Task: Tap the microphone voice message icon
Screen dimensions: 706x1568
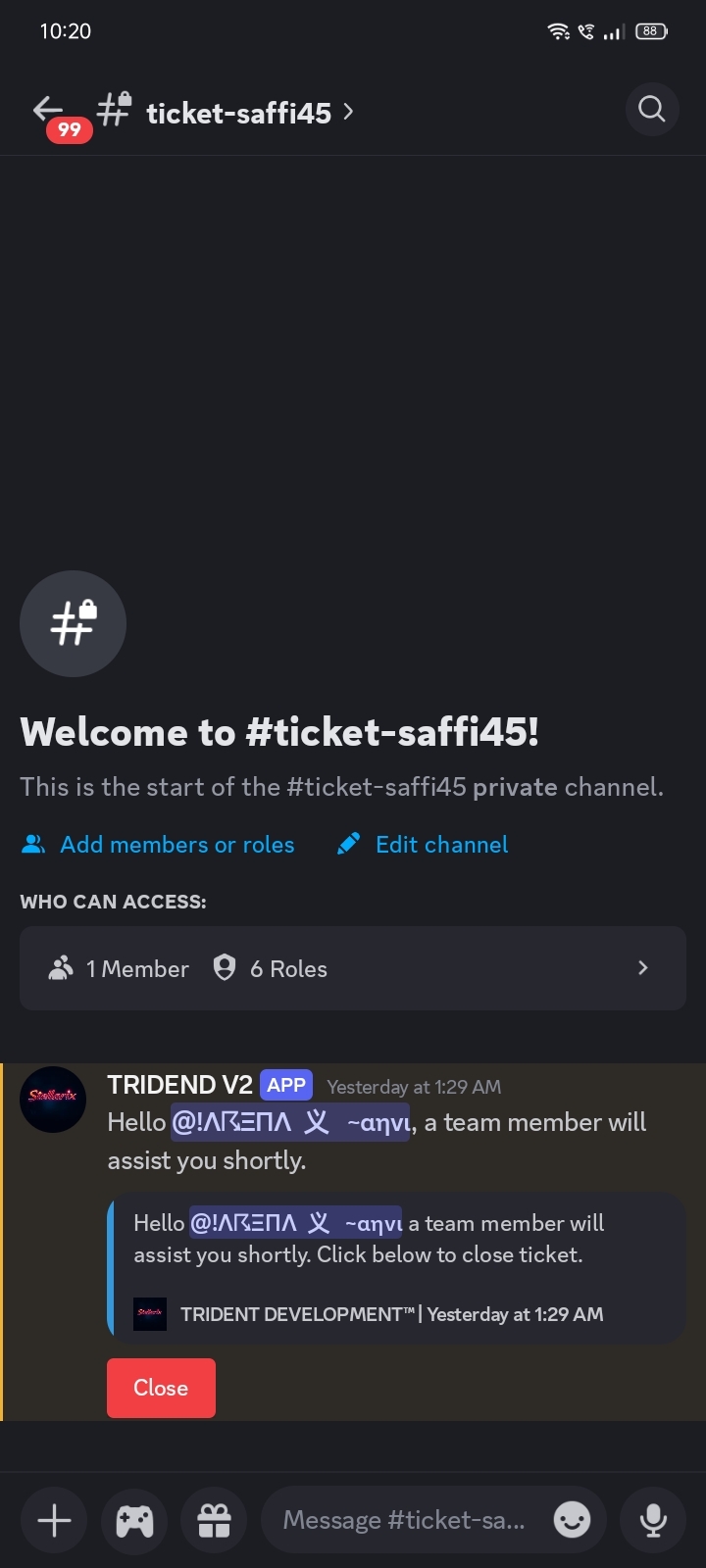Action: click(x=653, y=1520)
